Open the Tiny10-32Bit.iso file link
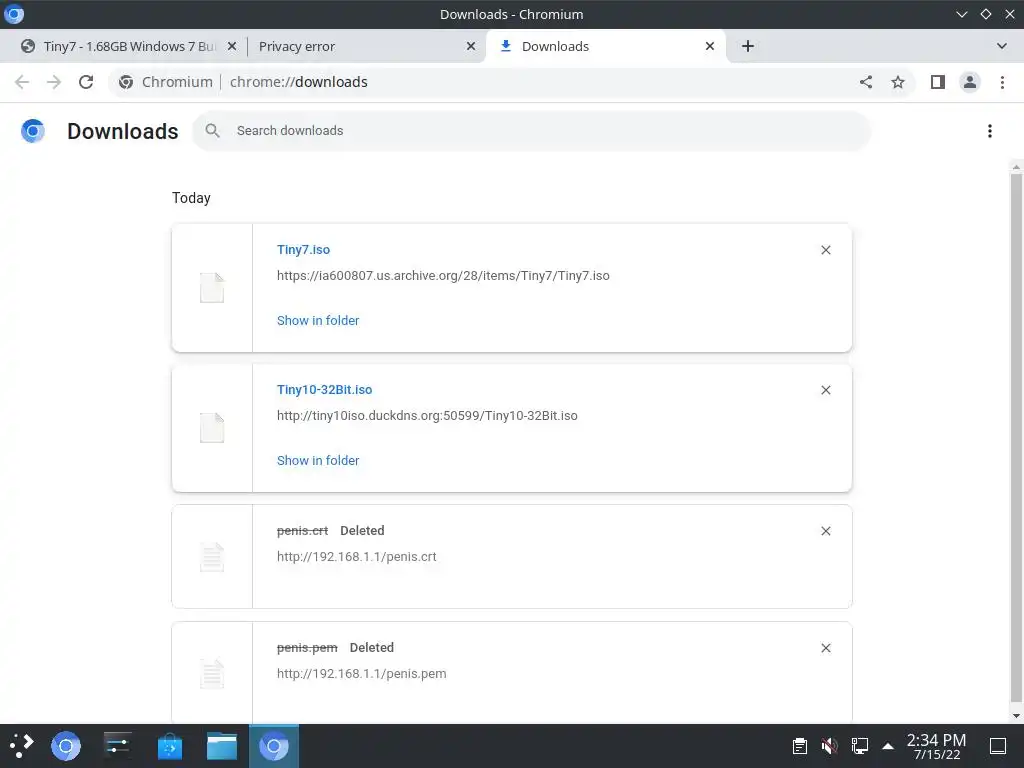 tap(325, 389)
